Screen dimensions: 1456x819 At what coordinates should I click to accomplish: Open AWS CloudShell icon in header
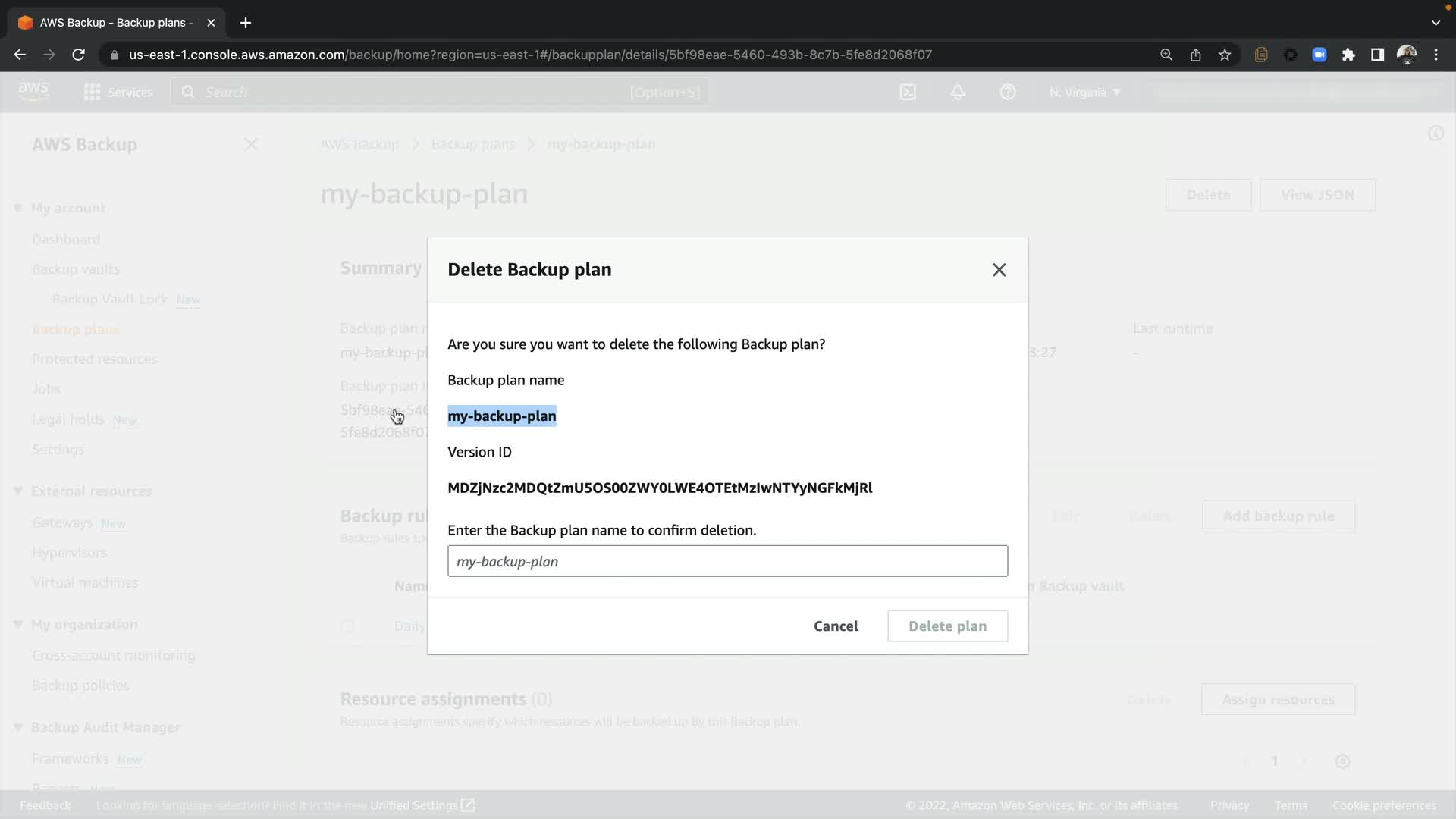pos(908,93)
